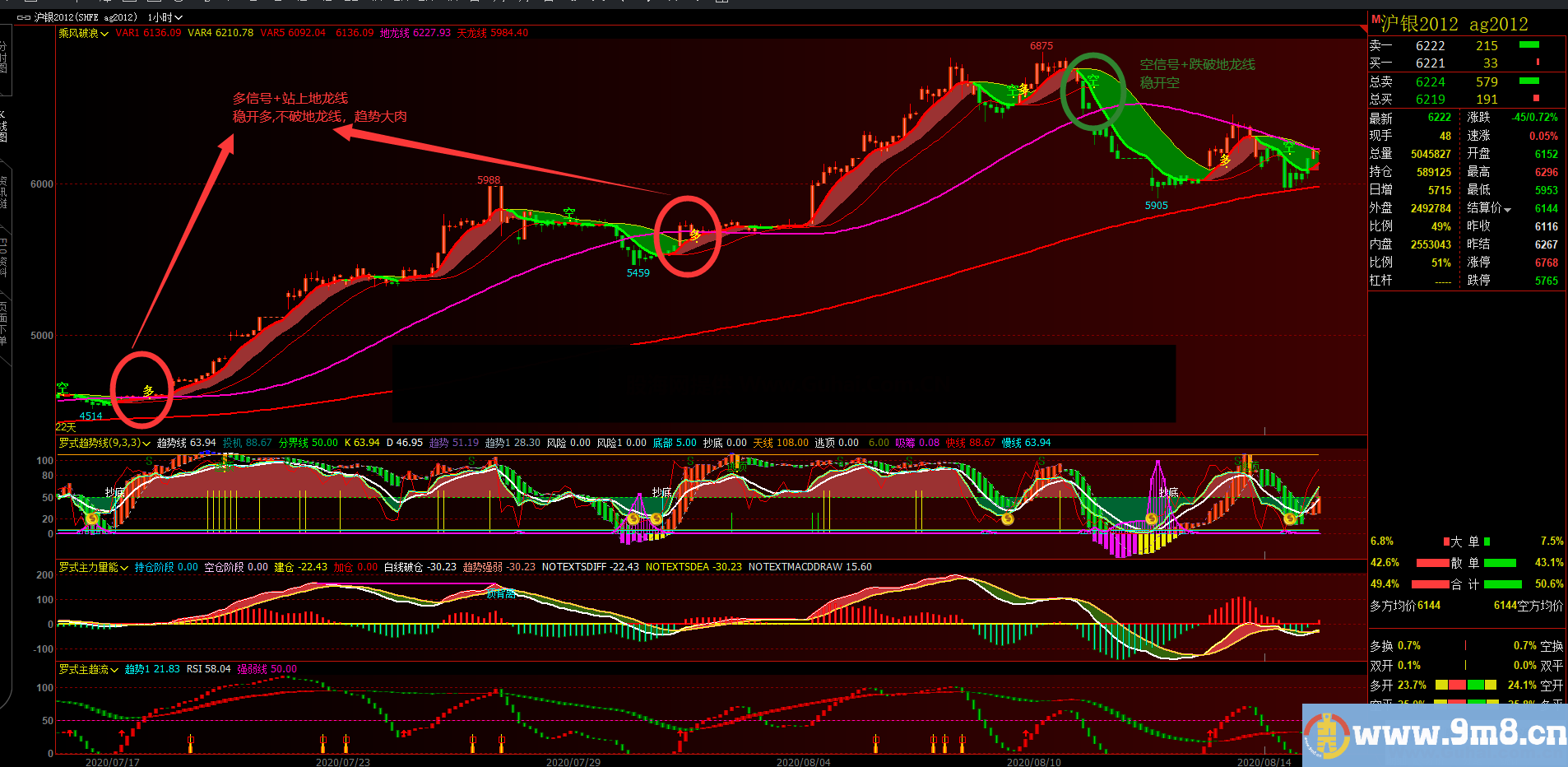
Task: Click the 大单 7.5% value
Action: tap(1552, 542)
